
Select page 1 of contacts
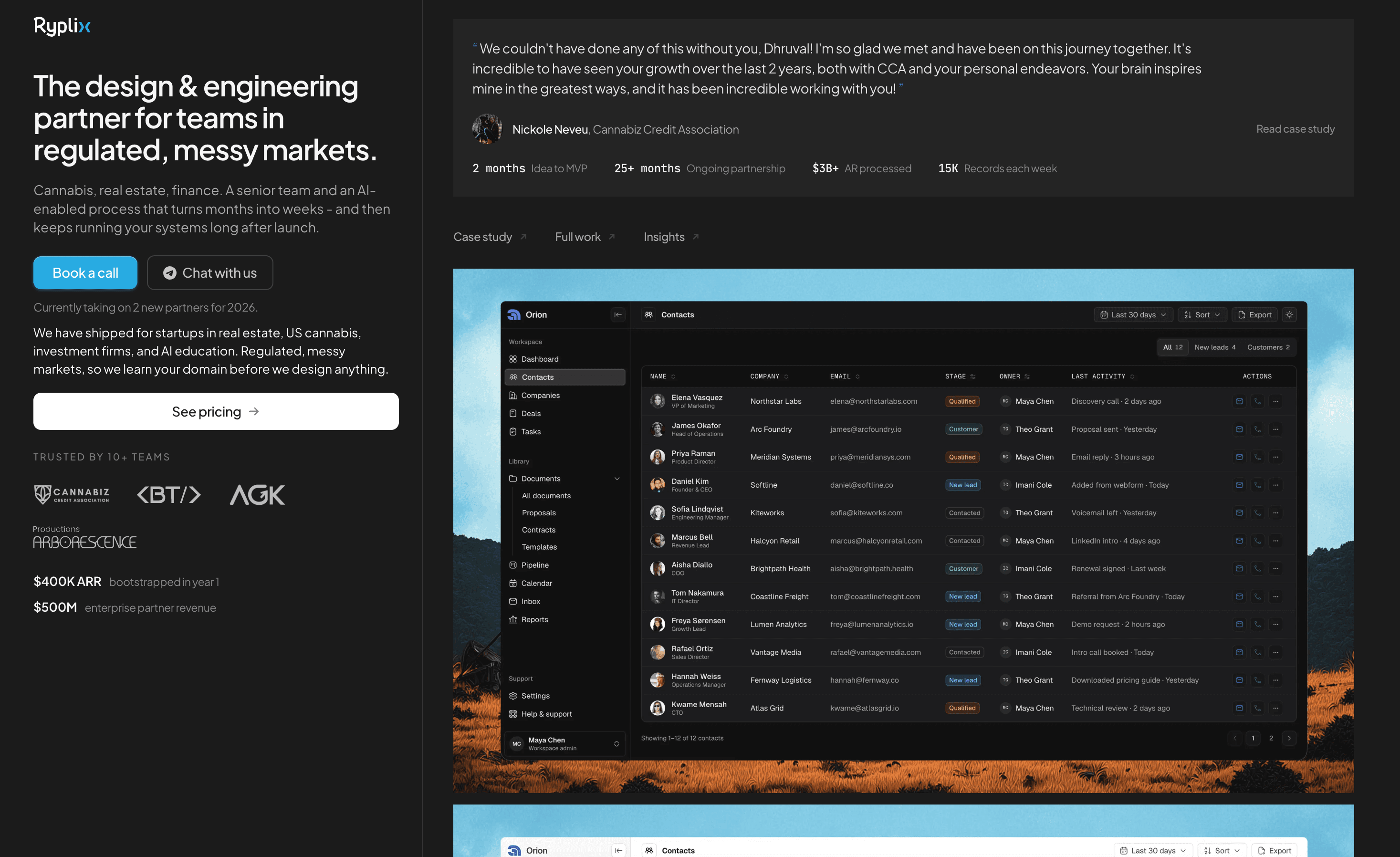tap(1253, 738)
